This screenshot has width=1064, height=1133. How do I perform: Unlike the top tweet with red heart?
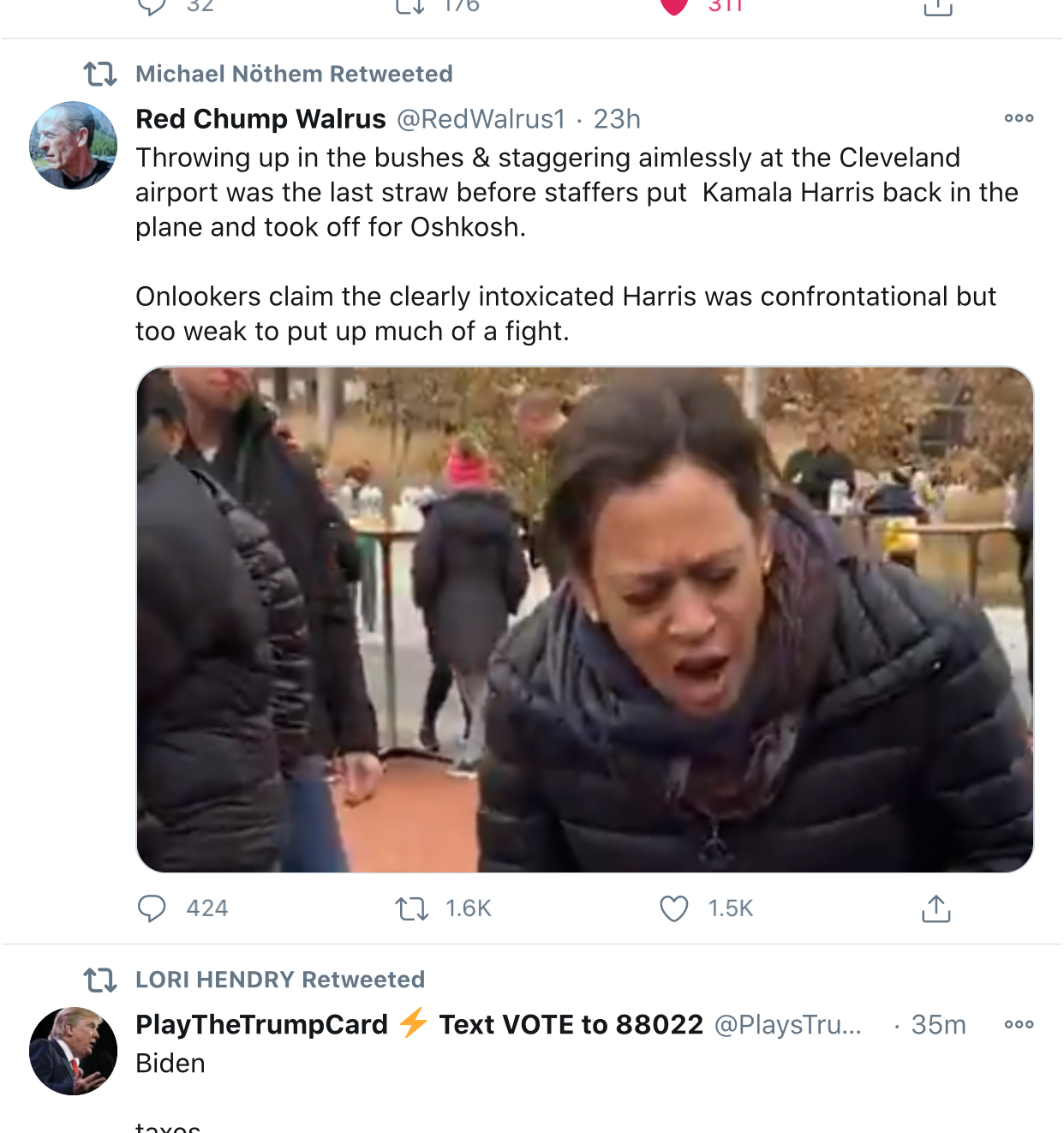coord(674,7)
